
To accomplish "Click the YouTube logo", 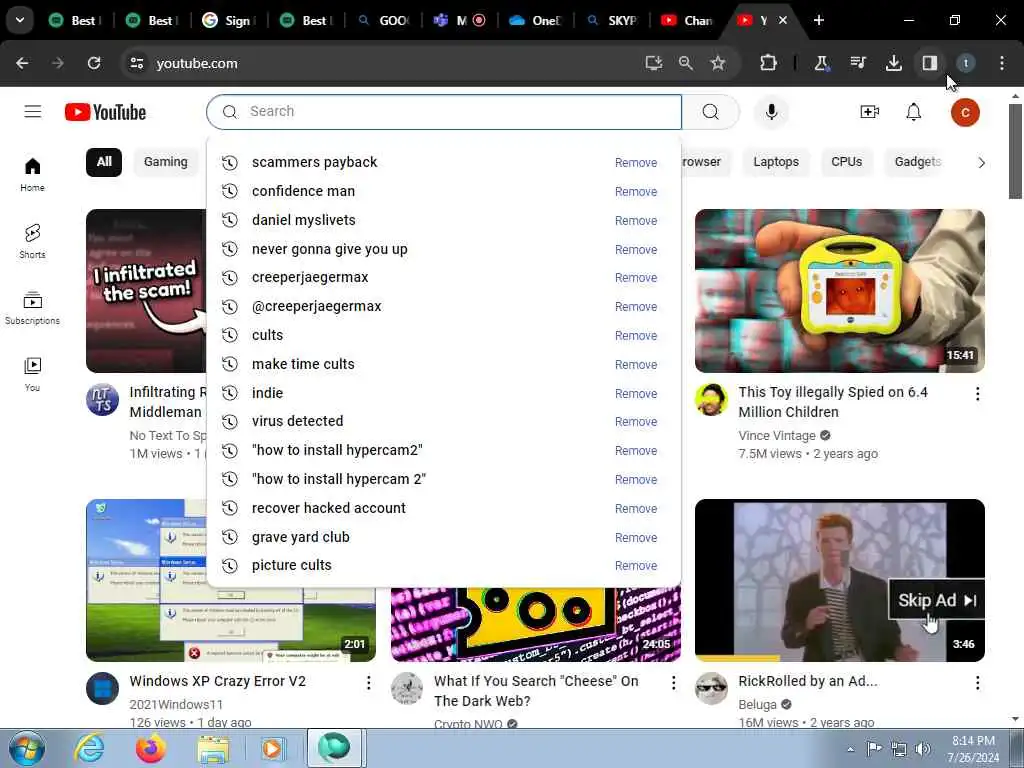I will pos(106,112).
